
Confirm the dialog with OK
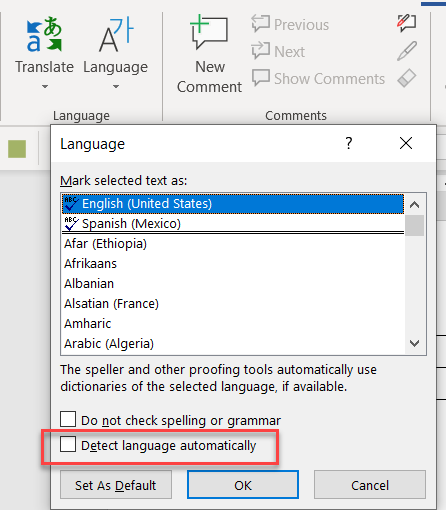click(243, 485)
